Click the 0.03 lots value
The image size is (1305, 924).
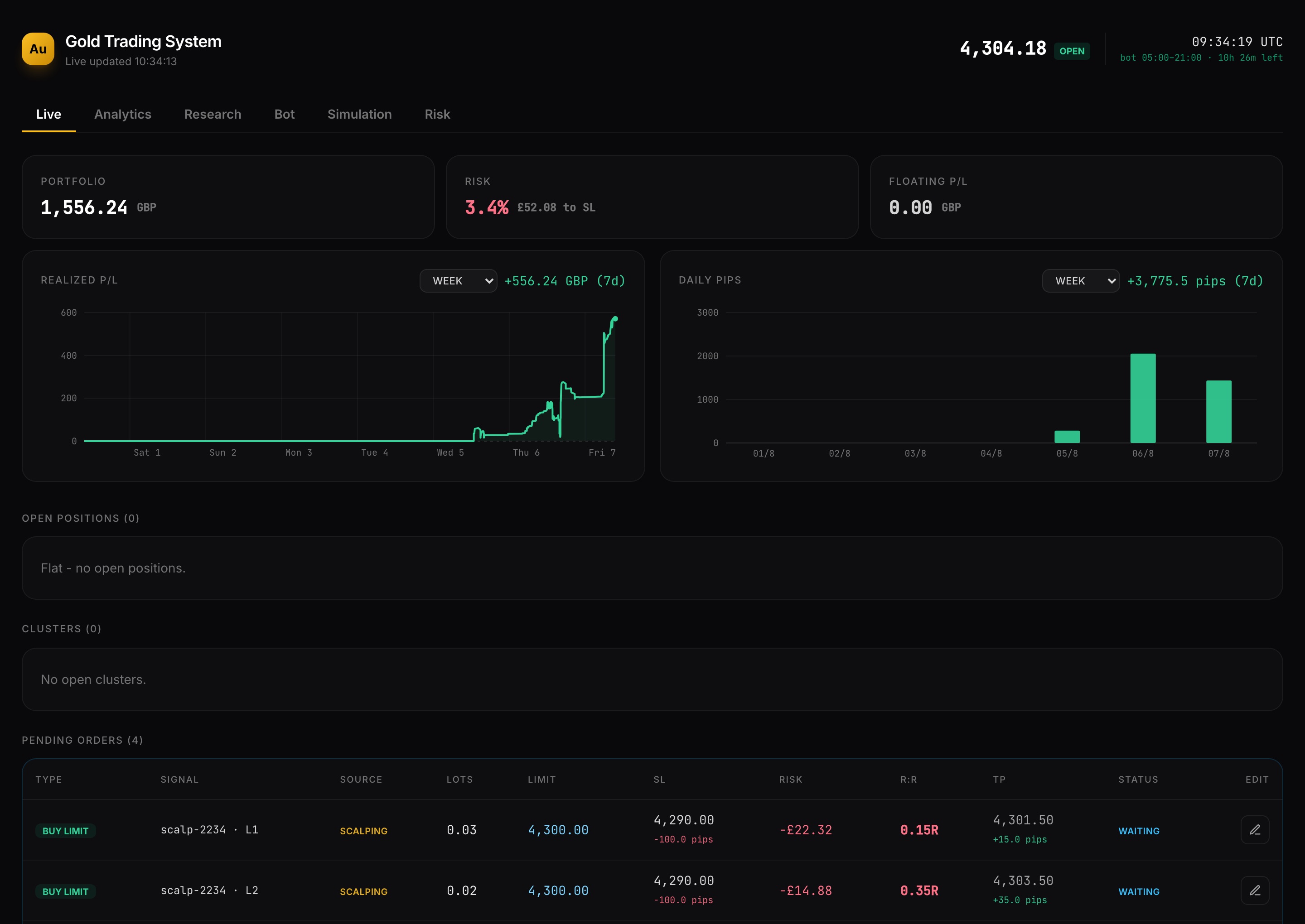pyautogui.click(x=462, y=830)
